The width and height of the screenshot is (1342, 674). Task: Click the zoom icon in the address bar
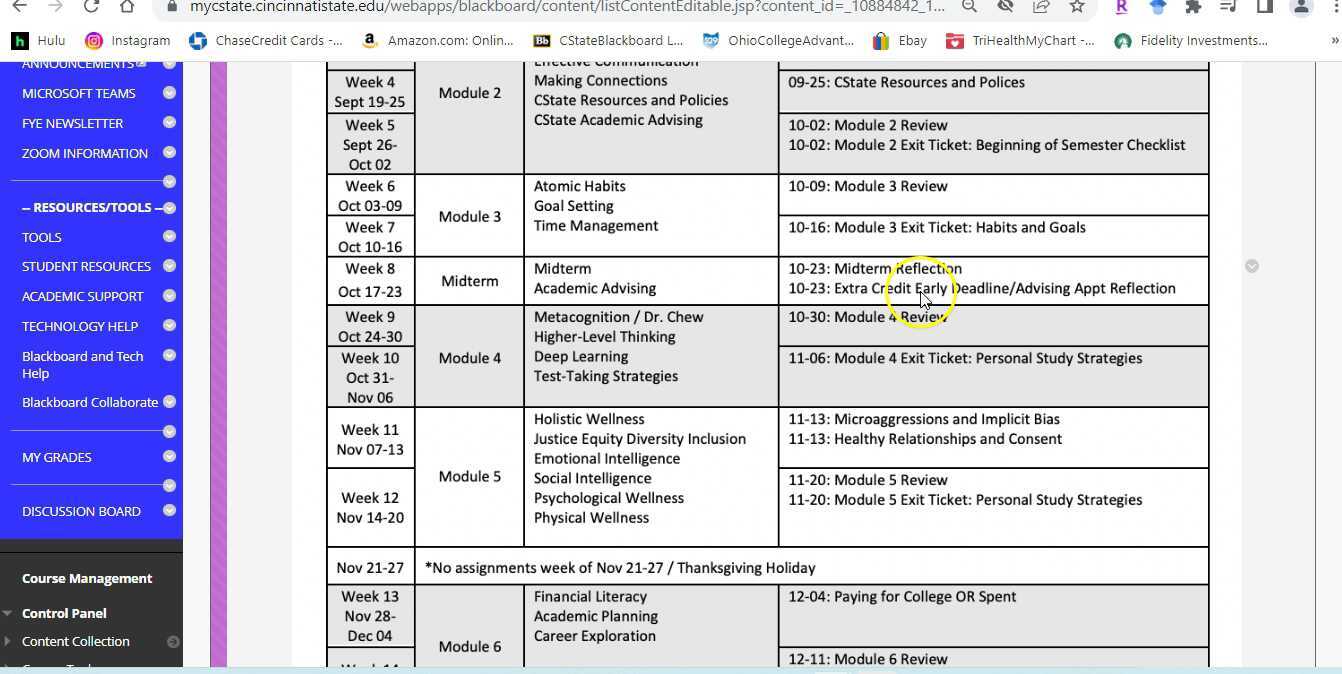(x=969, y=7)
